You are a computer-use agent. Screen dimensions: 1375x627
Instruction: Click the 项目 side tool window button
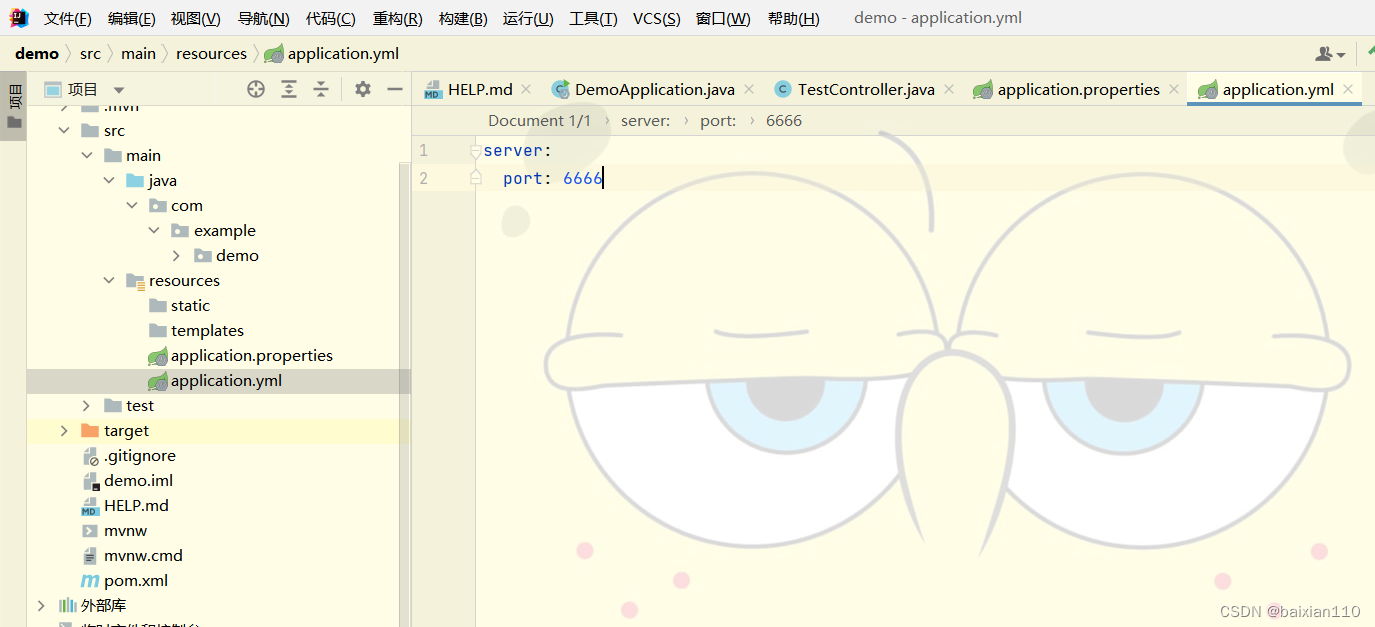14,106
